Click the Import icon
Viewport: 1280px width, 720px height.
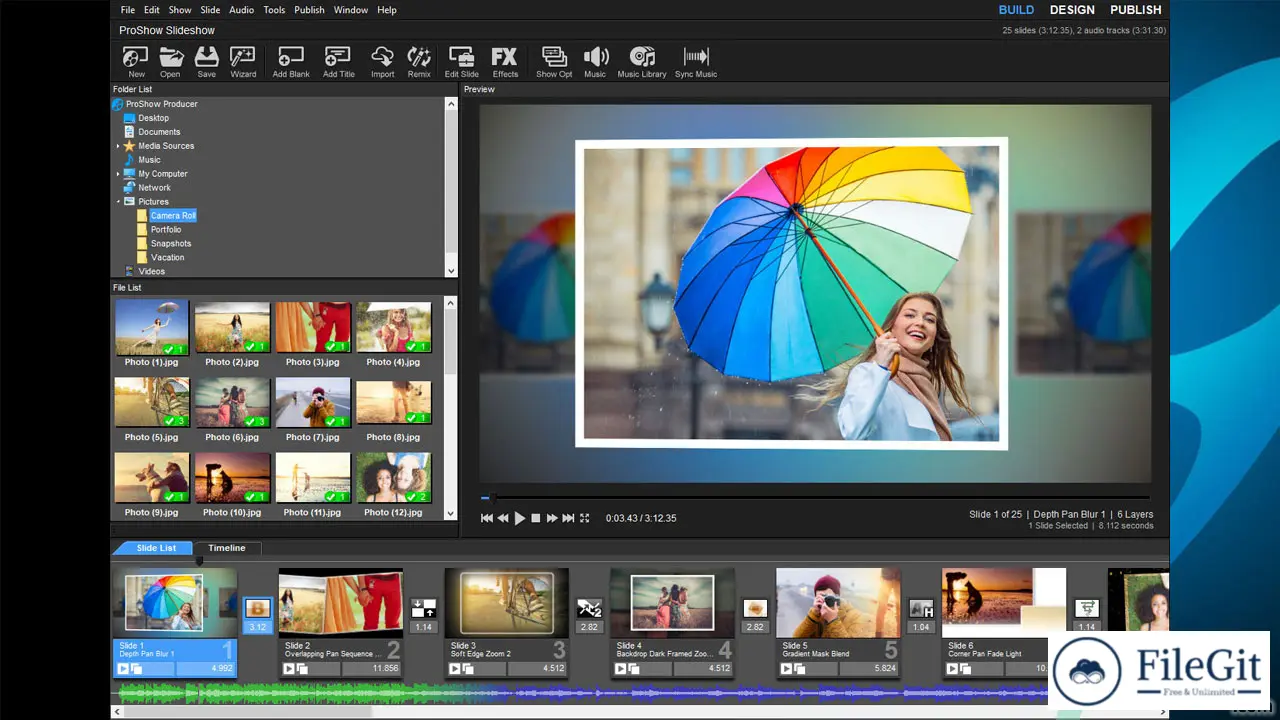(382, 61)
